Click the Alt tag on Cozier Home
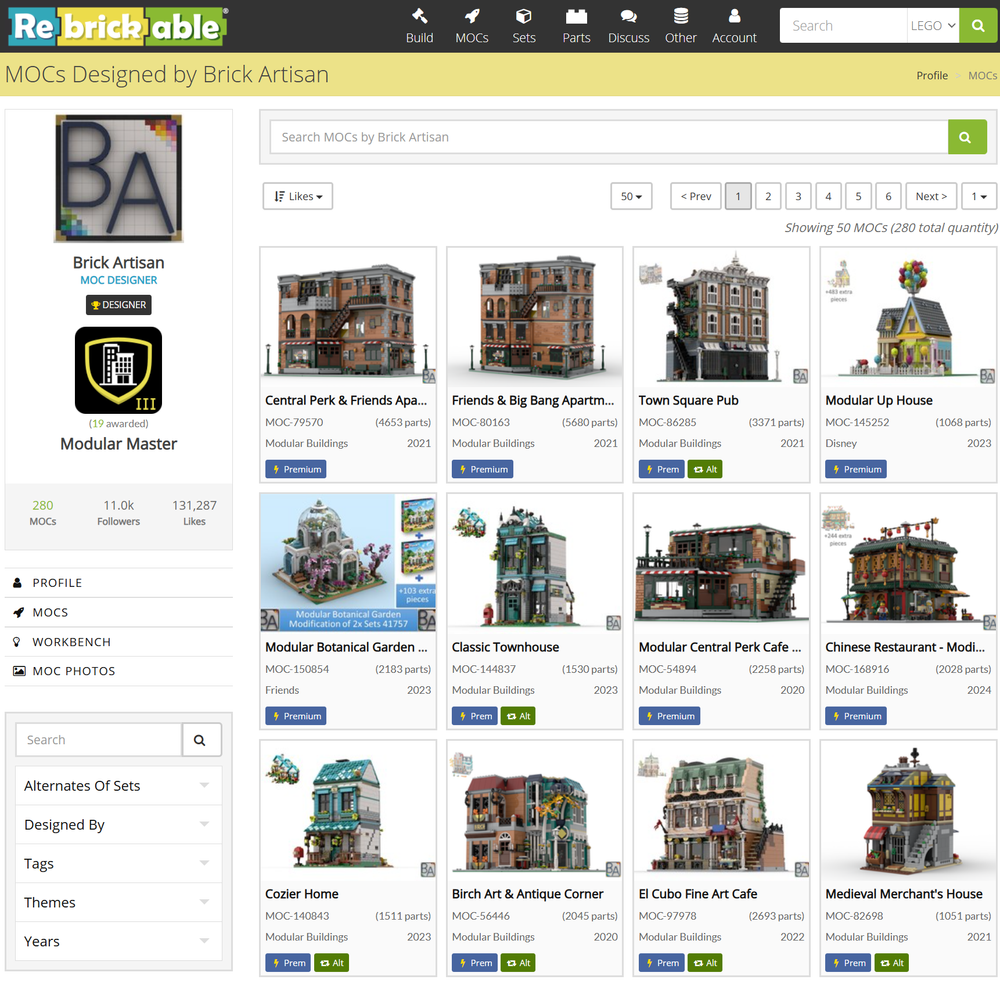 pos(331,963)
